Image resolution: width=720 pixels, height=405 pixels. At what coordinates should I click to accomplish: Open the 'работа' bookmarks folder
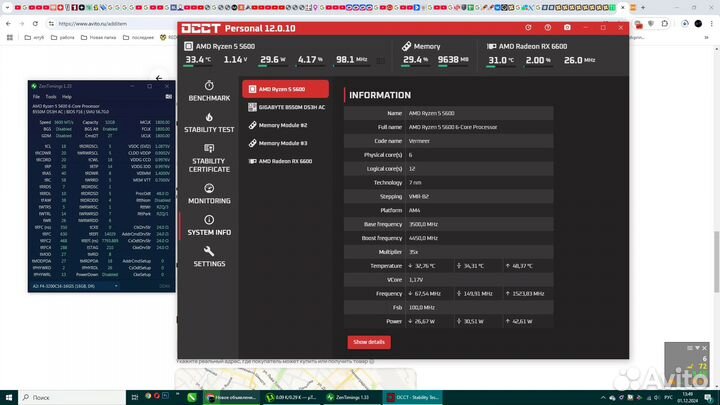[x=62, y=38]
